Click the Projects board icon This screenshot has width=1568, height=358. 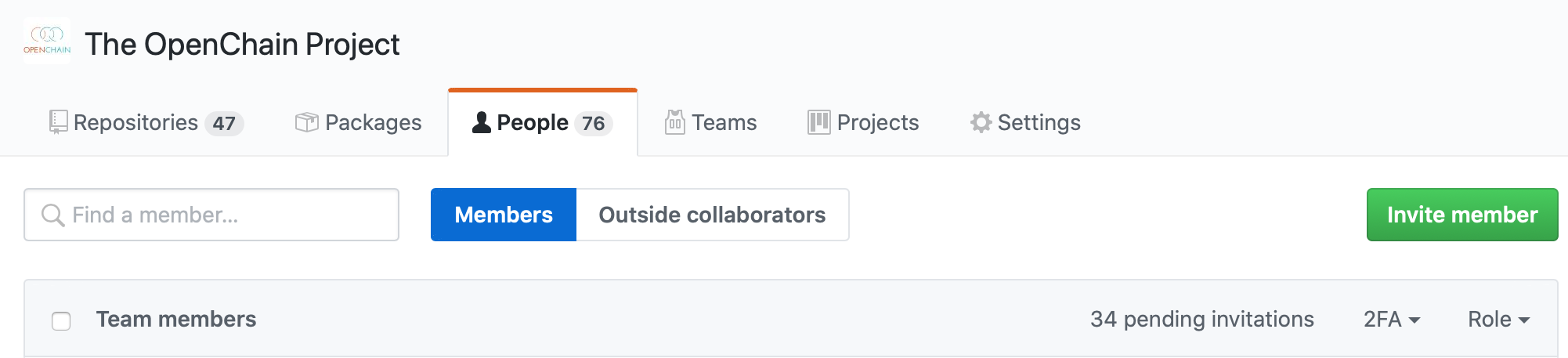click(818, 122)
